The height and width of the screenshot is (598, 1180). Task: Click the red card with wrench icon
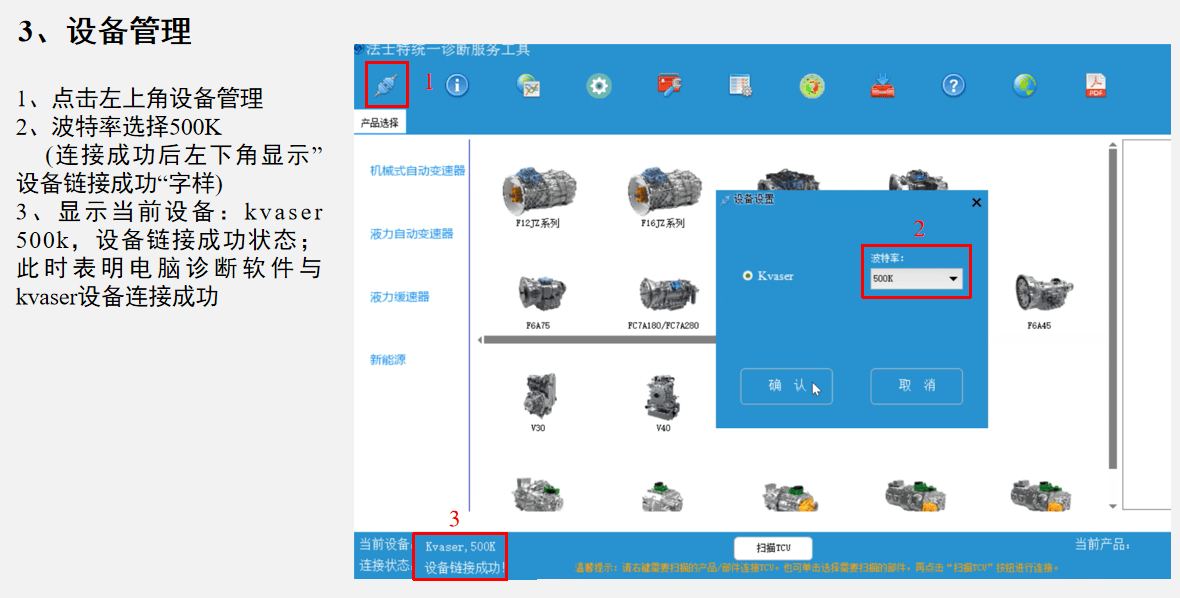tap(669, 85)
